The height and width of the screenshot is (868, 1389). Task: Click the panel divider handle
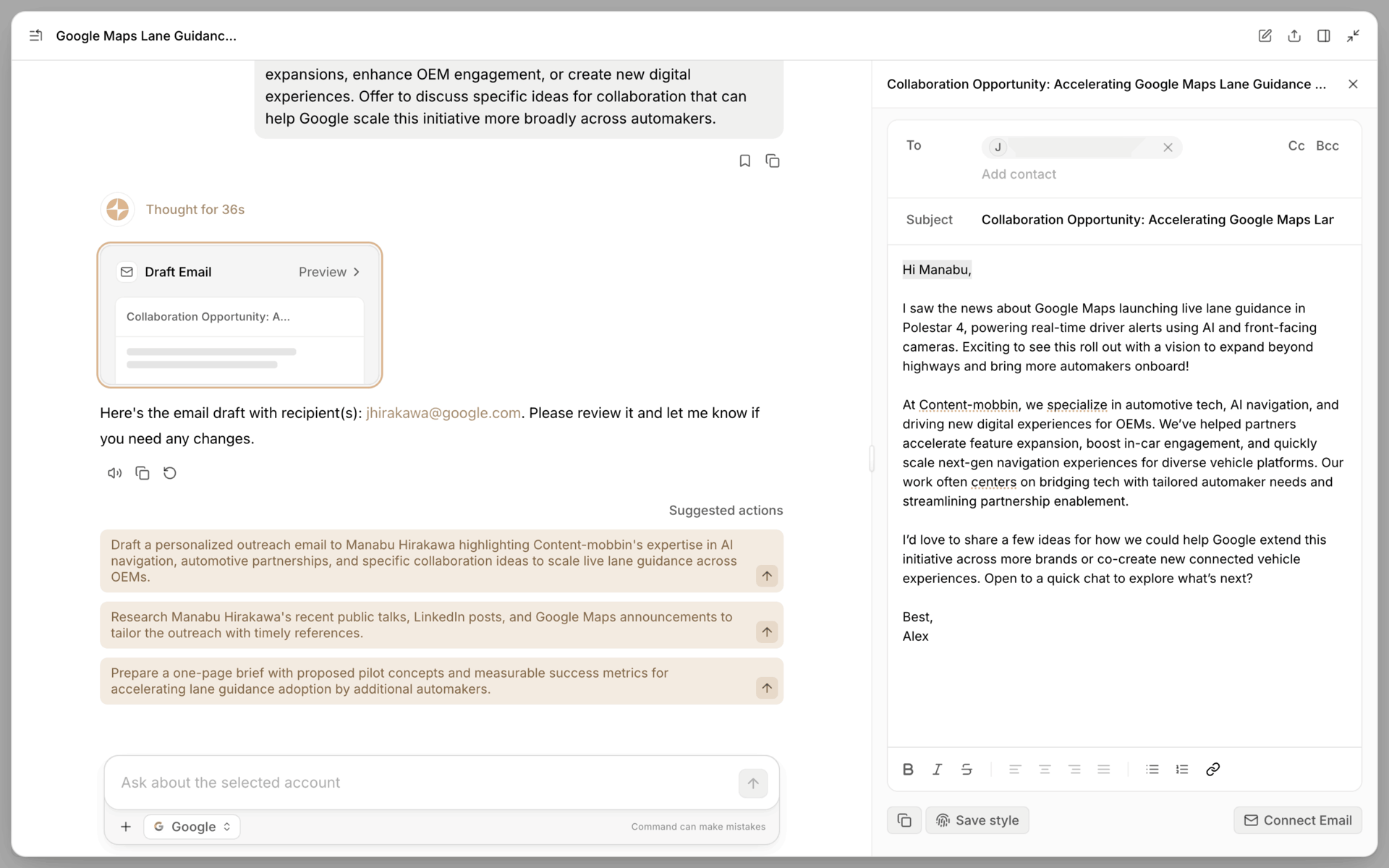[x=872, y=459]
